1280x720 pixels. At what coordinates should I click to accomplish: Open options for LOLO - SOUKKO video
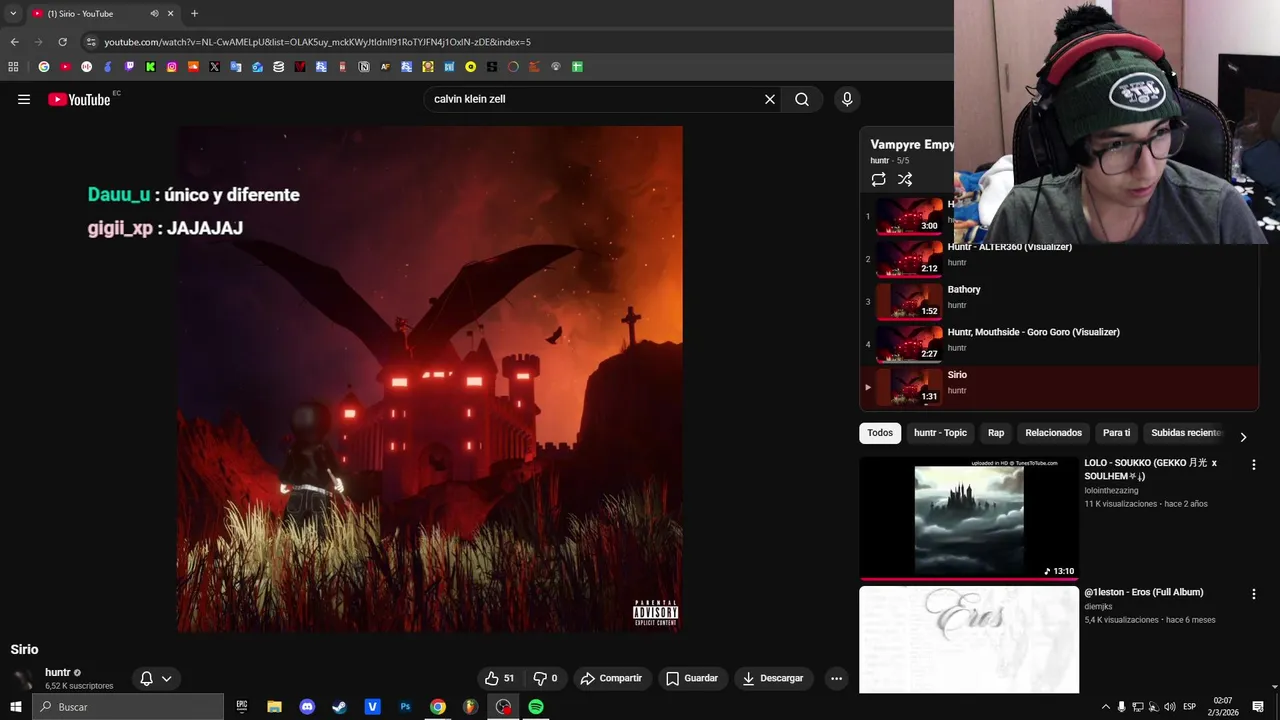tap(1253, 465)
